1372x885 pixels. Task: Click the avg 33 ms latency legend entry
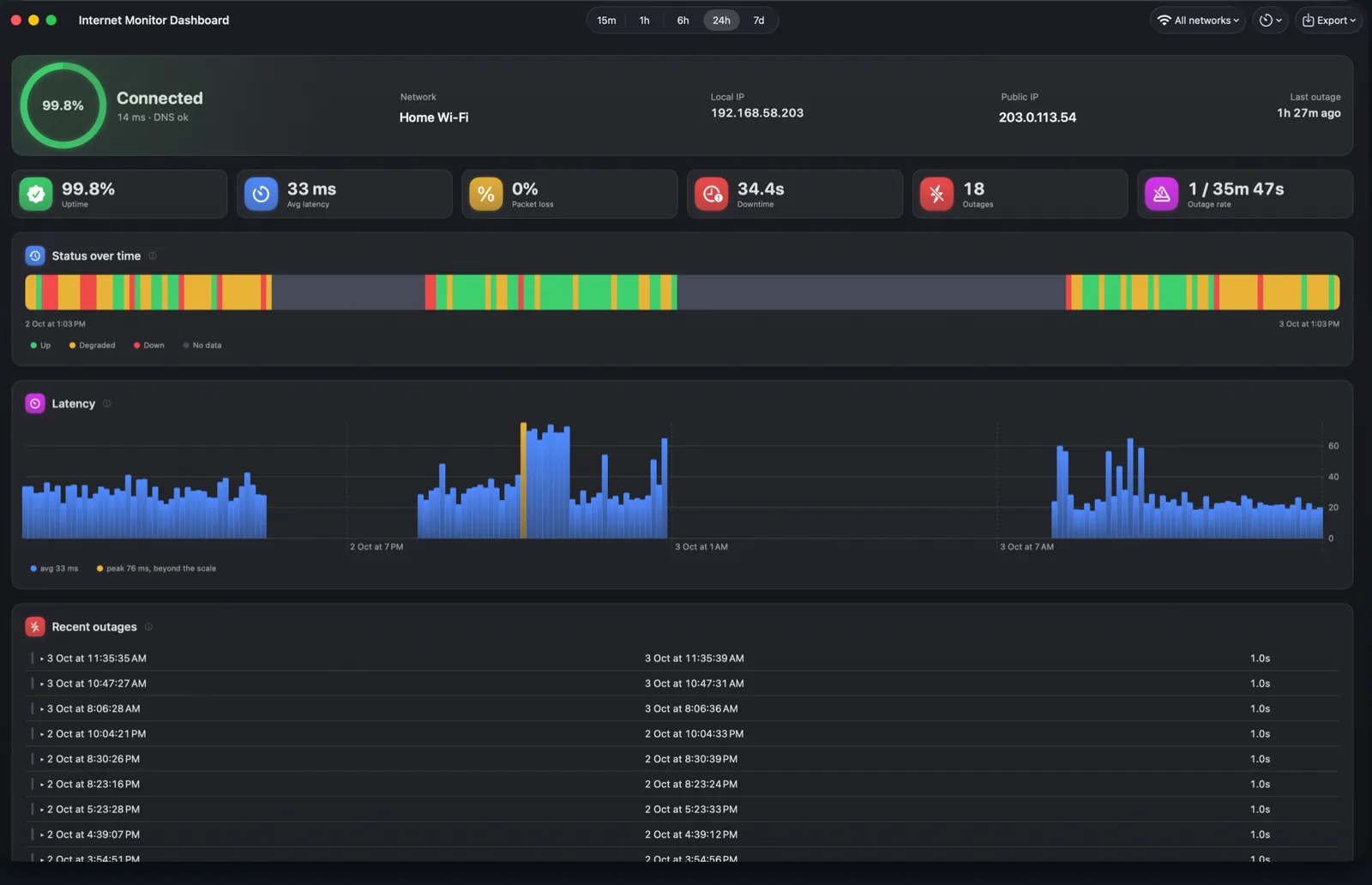[x=54, y=569]
